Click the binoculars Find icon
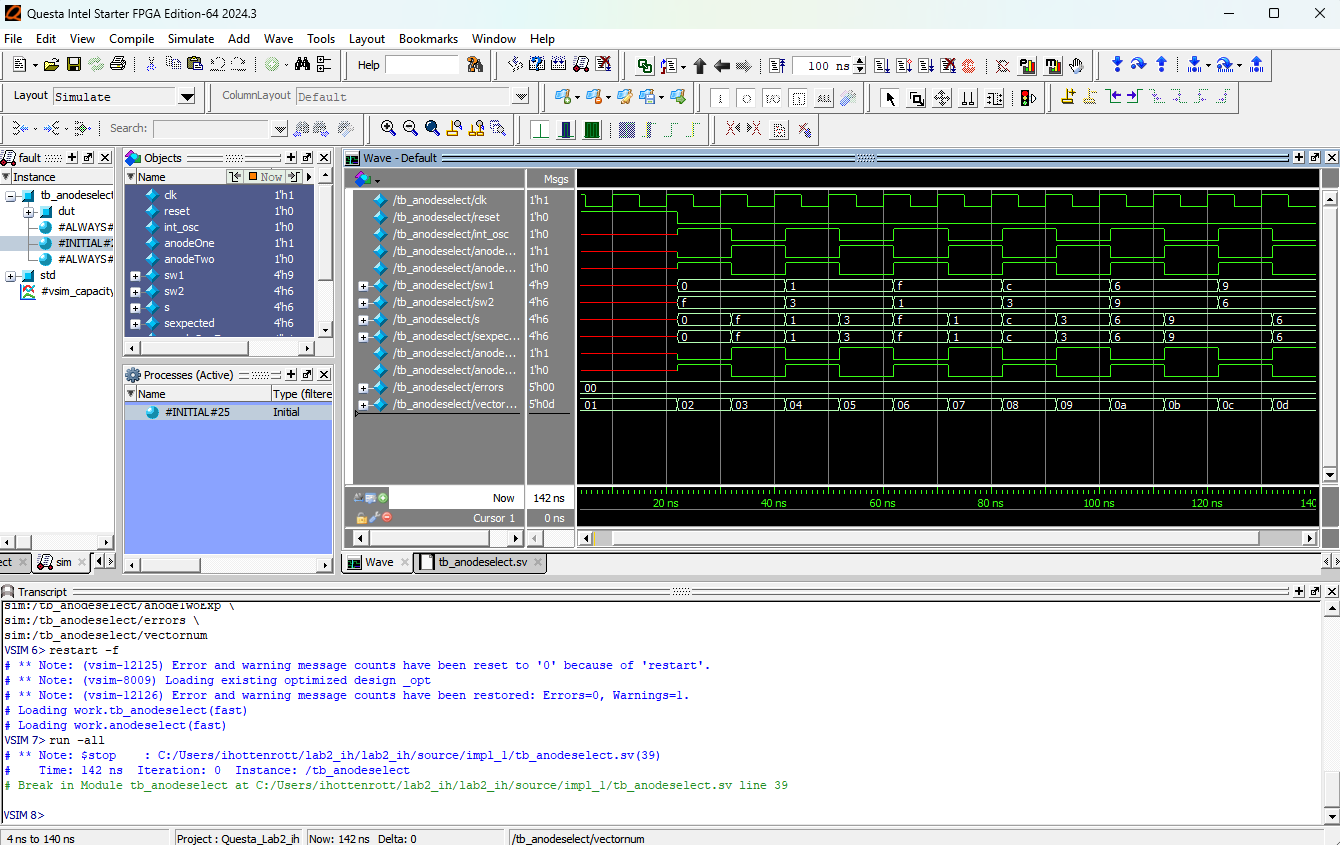 point(302,65)
